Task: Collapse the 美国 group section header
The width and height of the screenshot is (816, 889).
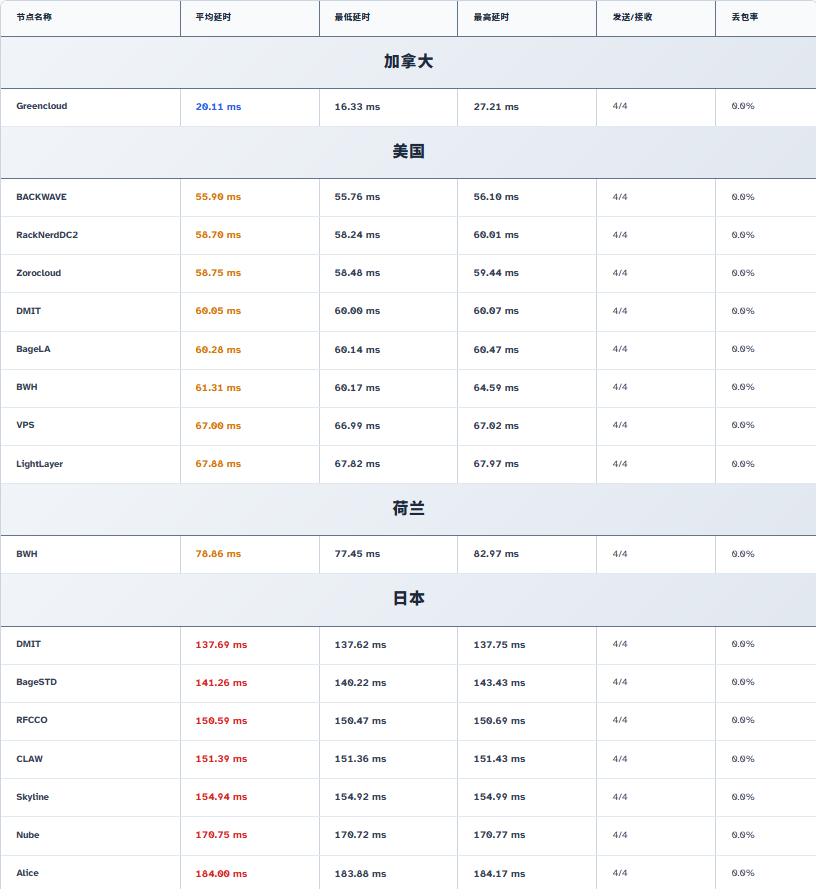Action: pyautogui.click(x=408, y=152)
